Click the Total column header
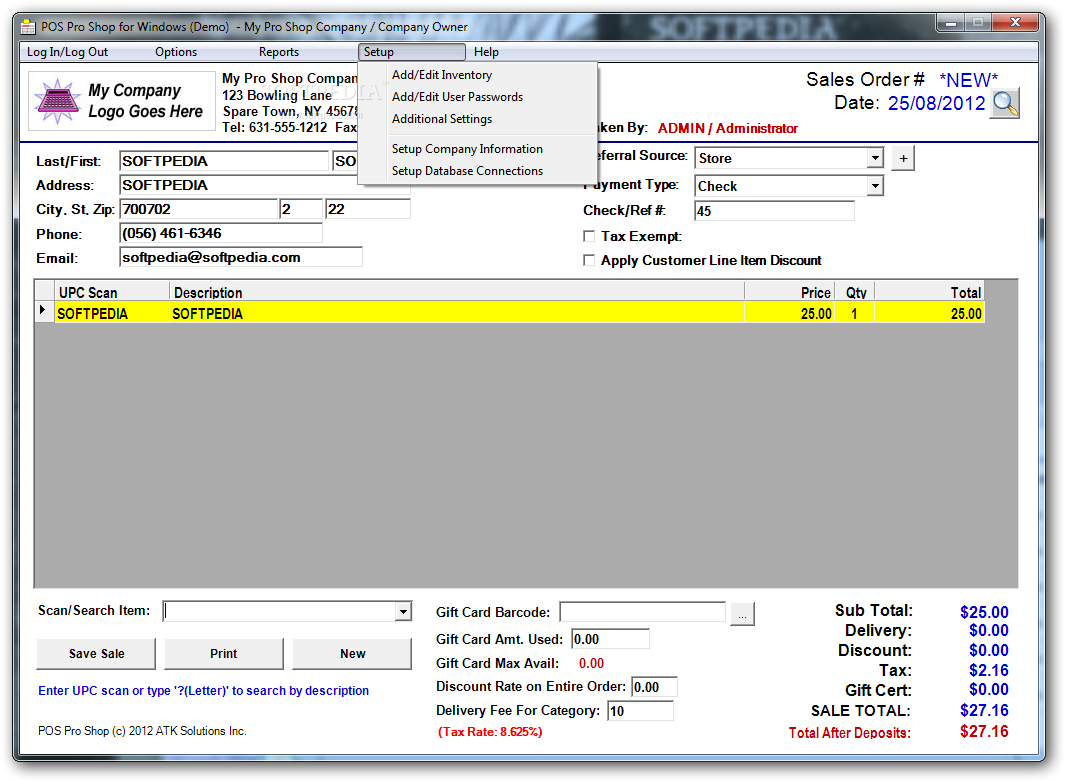The height and width of the screenshot is (782, 1066). coord(929,292)
